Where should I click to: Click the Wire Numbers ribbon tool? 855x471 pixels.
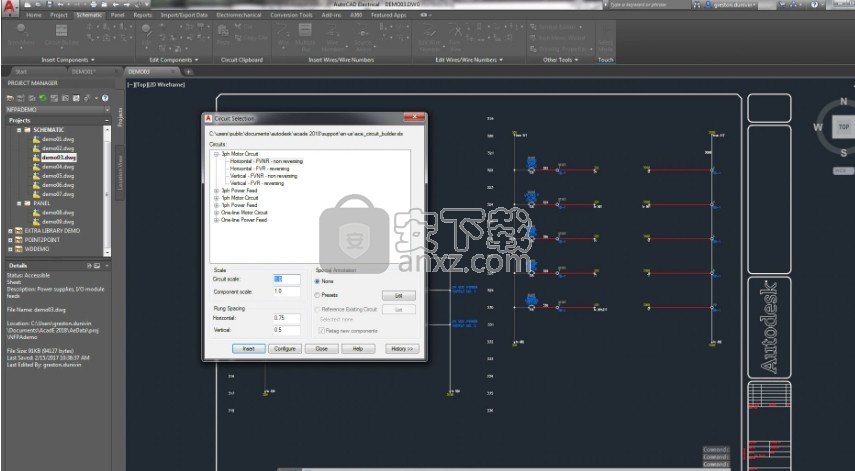pyautogui.click(x=332, y=35)
